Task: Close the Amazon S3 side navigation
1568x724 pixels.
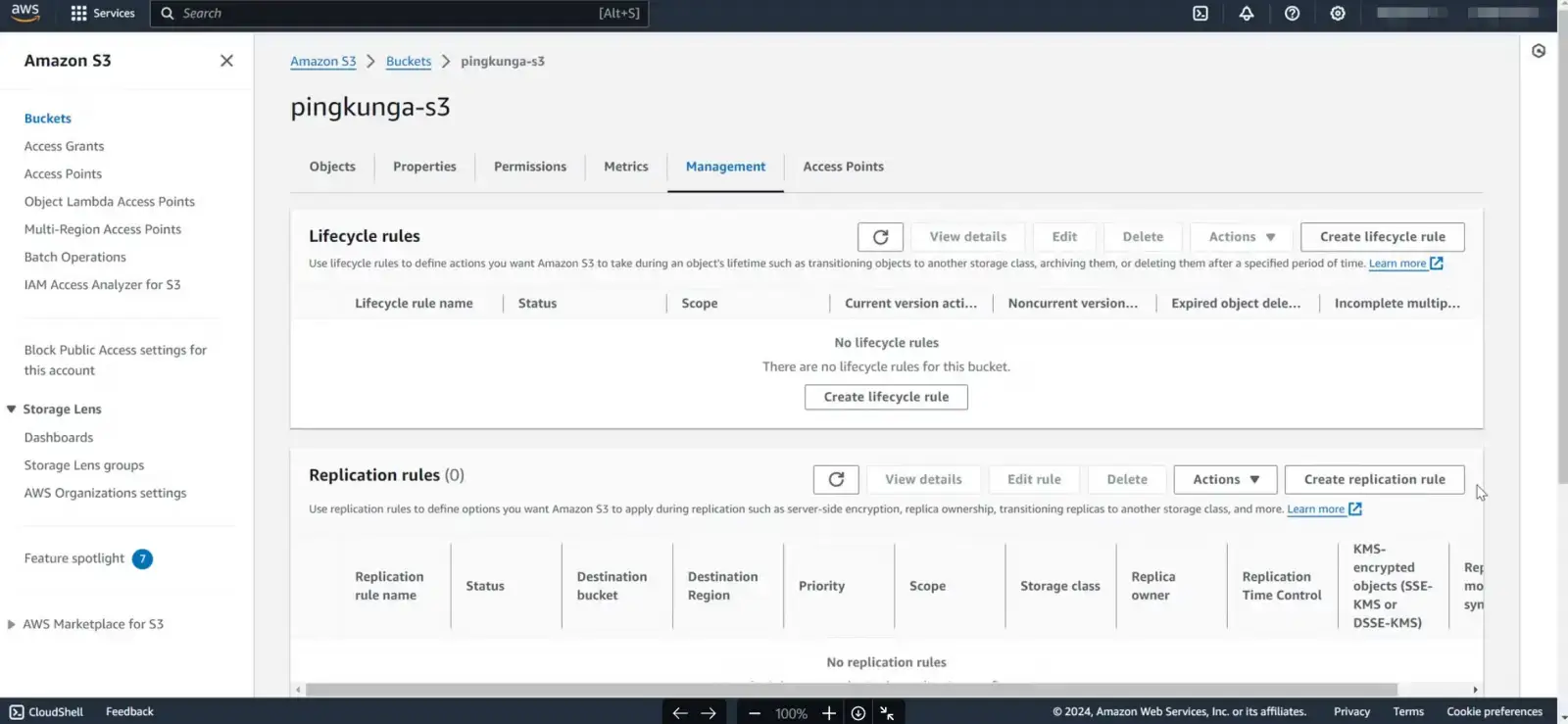Action: coord(226,61)
